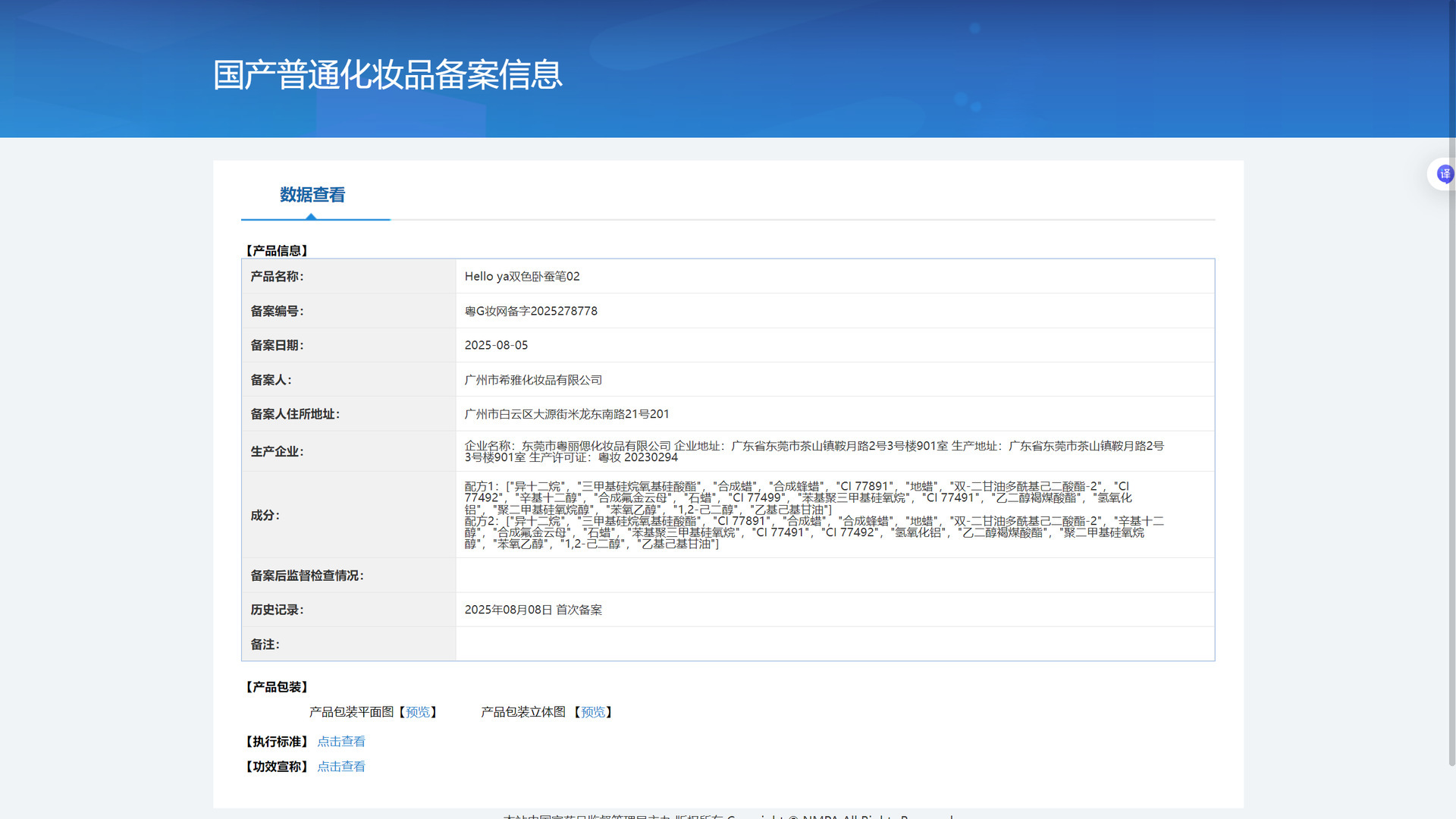Click page title 国产普通化妆品备案信息

(x=388, y=75)
